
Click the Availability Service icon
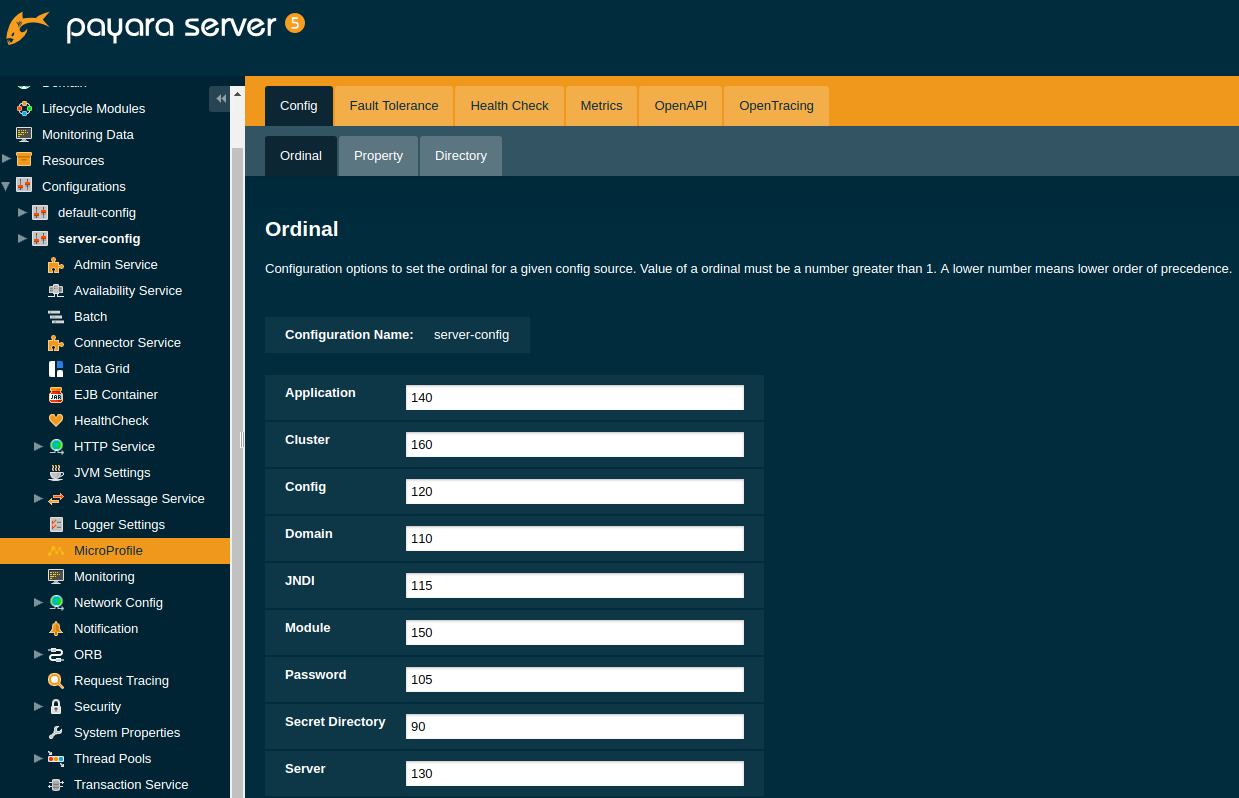pos(56,290)
